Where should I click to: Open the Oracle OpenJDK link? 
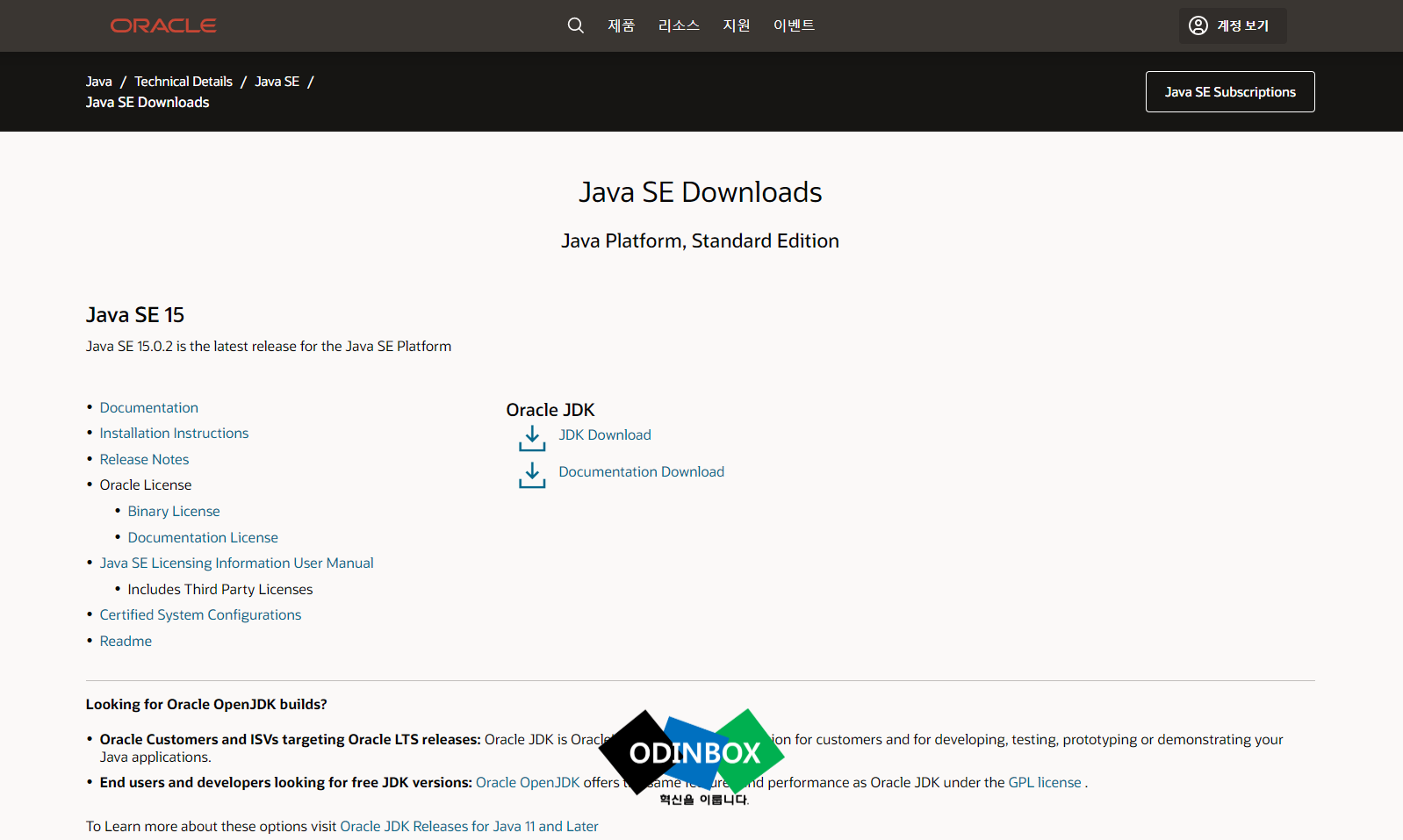(528, 782)
